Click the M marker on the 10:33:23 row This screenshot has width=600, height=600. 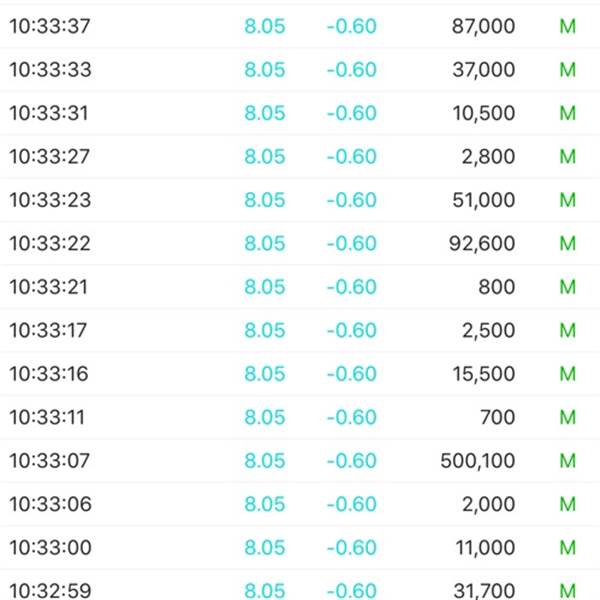pyautogui.click(x=567, y=200)
